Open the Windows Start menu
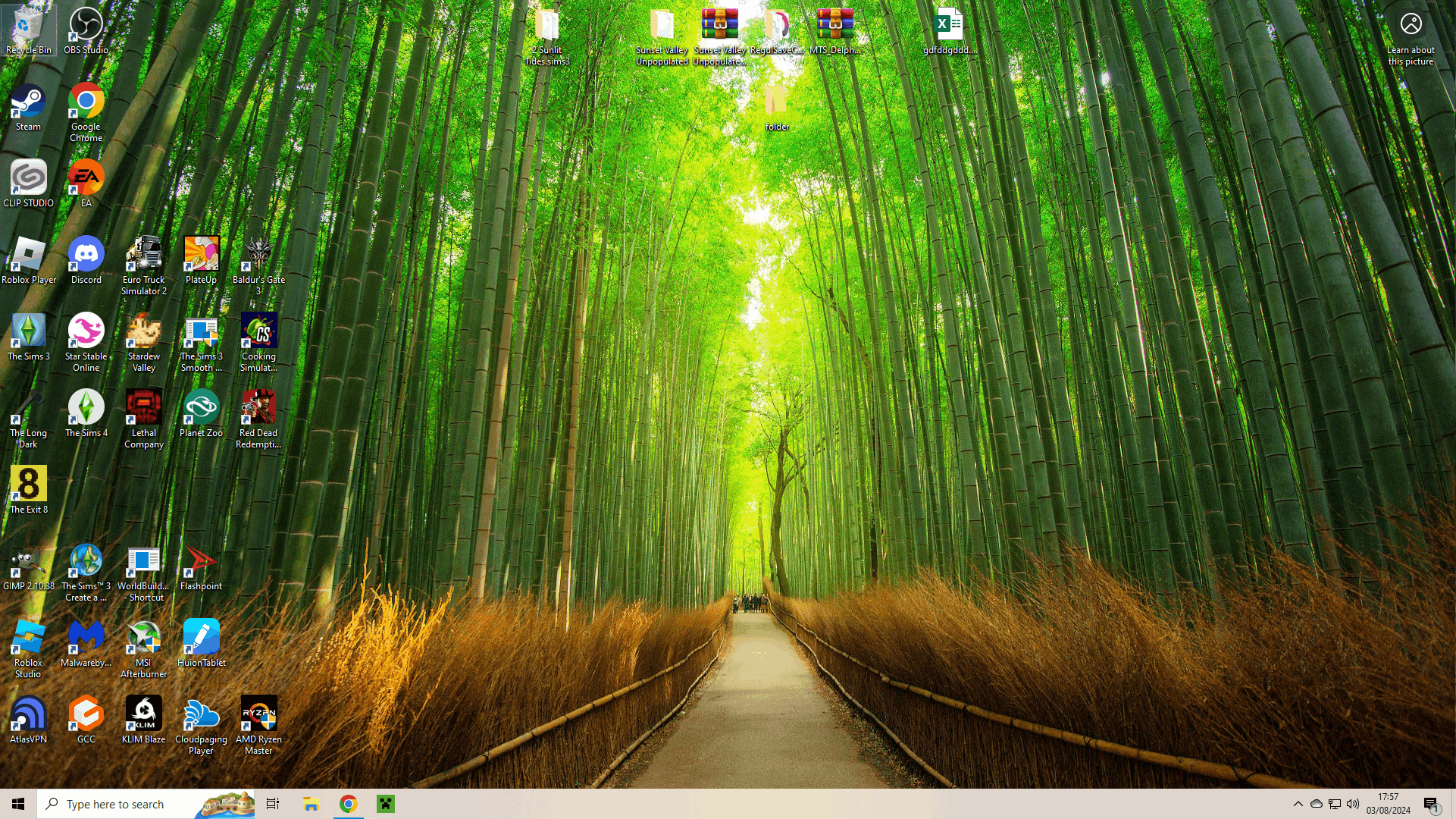 18,804
